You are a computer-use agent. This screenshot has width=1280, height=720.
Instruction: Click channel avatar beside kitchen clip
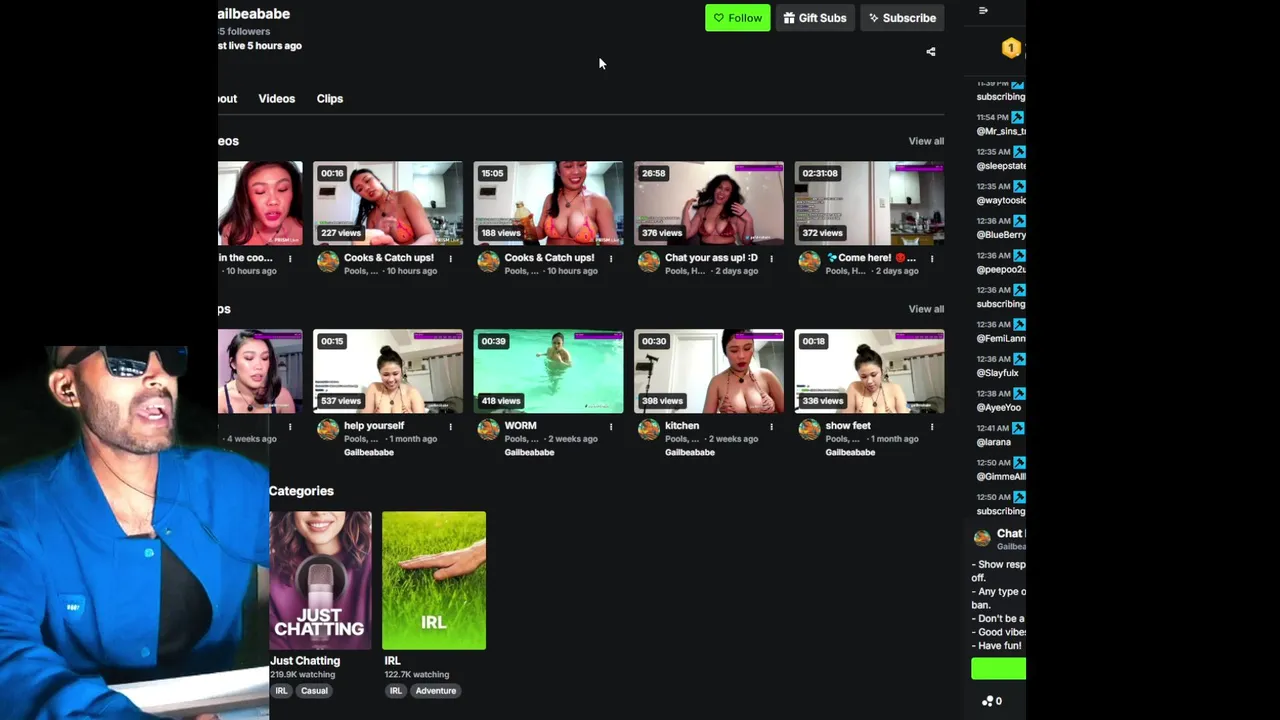(649, 429)
